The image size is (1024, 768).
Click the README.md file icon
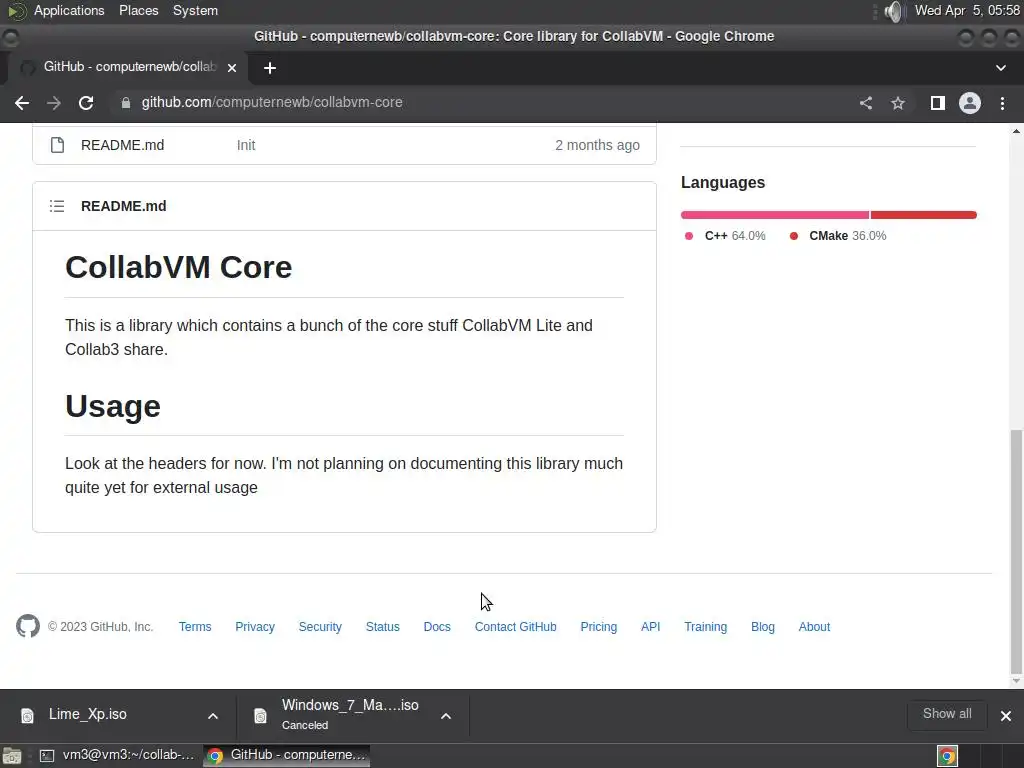tap(57, 145)
